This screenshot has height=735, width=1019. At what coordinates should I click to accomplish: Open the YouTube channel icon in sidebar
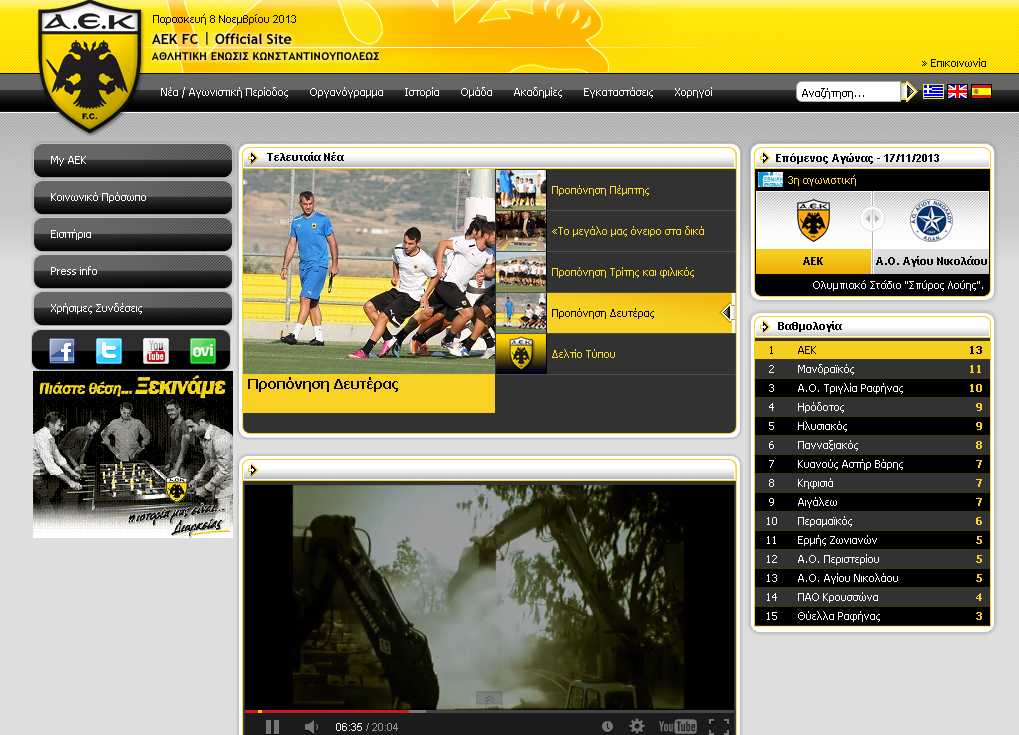[156, 351]
